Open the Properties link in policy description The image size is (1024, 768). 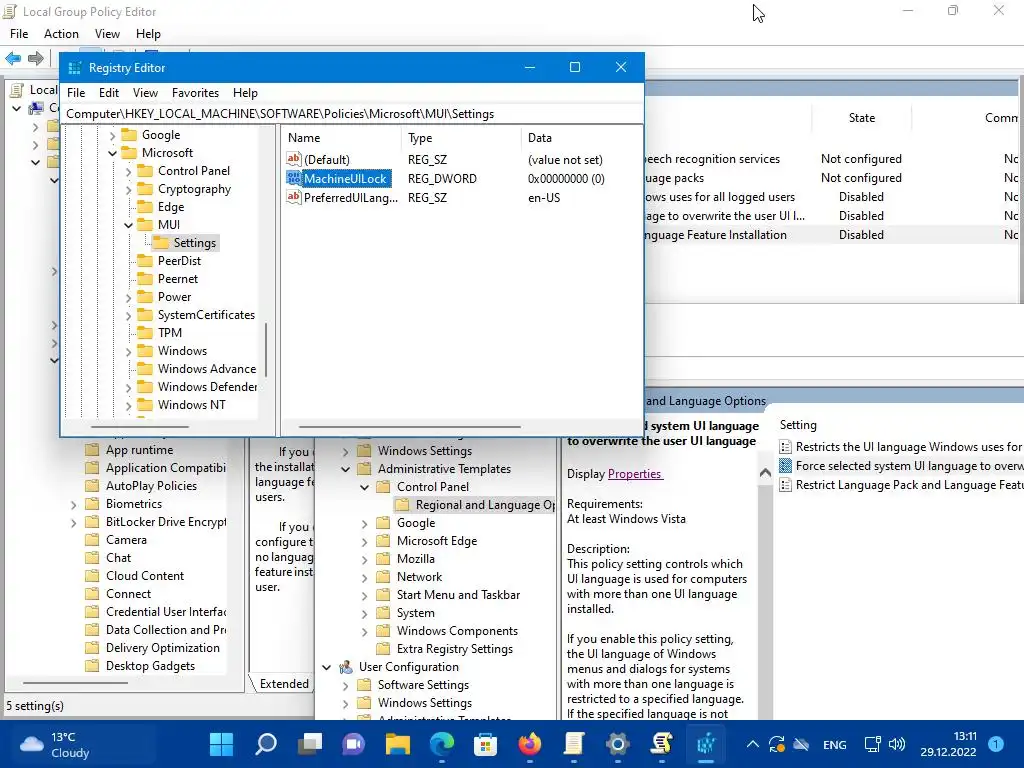(635, 473)
